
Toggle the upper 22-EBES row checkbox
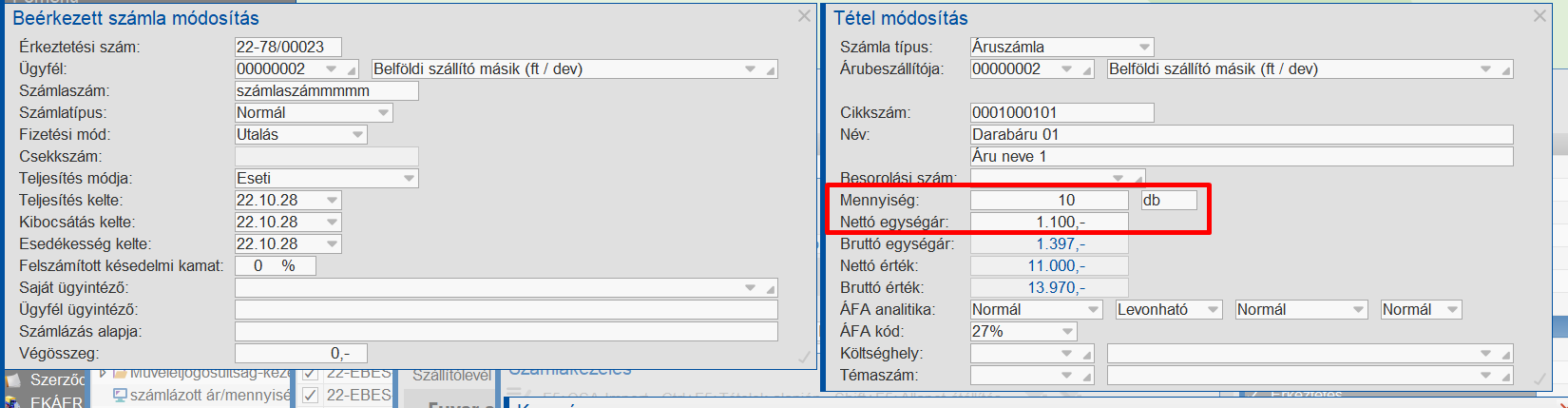click(x=310, y=373)
